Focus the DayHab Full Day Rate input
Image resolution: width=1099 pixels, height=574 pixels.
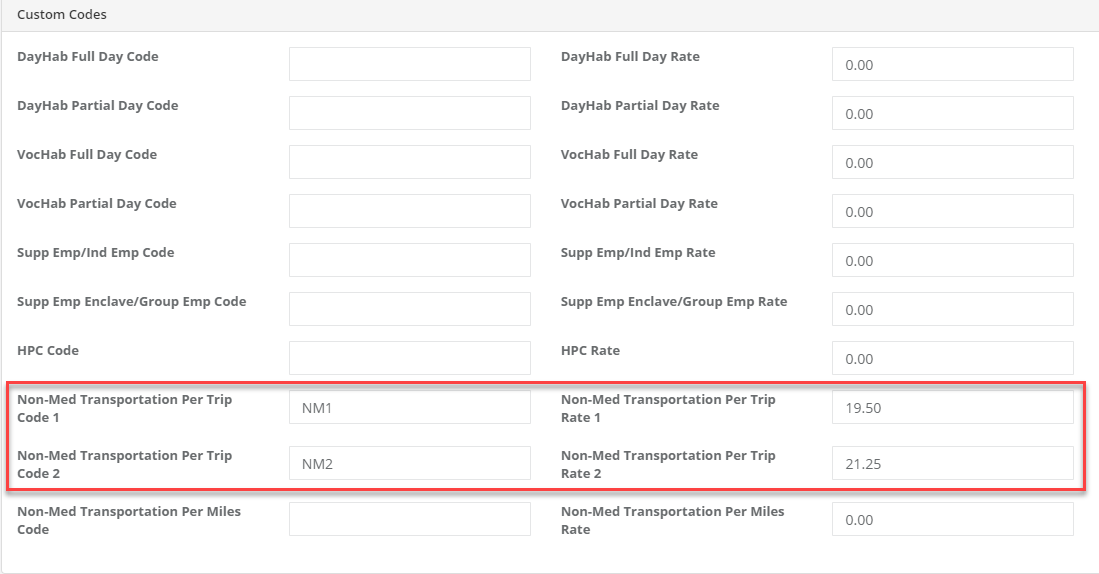pyautogui.click(x=952, y=64)
